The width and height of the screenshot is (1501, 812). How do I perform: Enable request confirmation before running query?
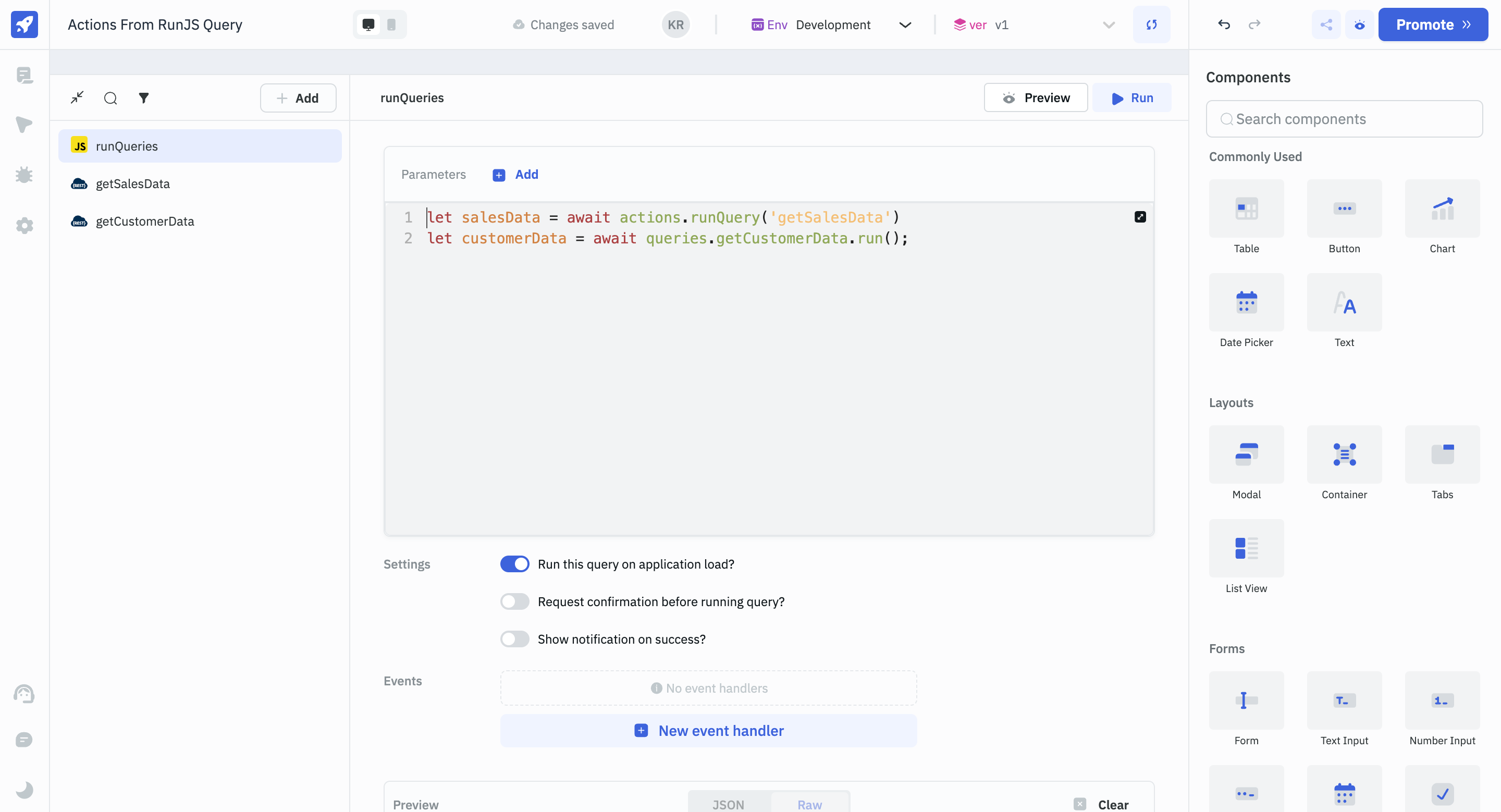tap(514, 601)
